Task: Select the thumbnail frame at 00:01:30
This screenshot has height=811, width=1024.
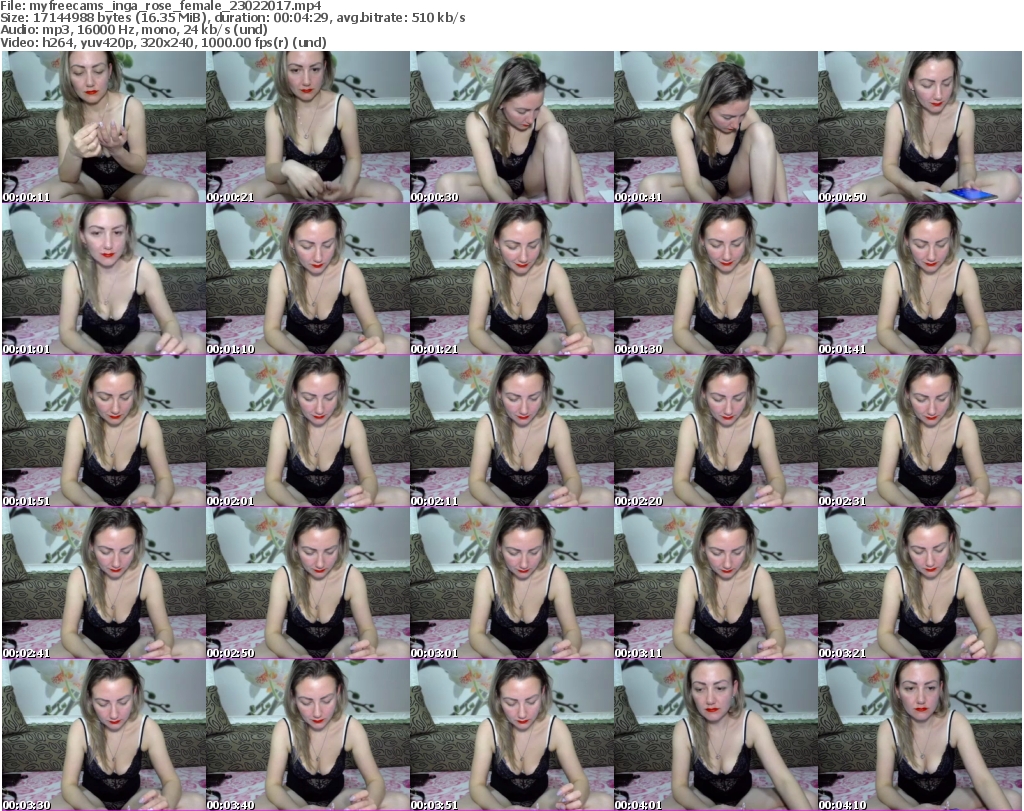Action: (715, 279)
